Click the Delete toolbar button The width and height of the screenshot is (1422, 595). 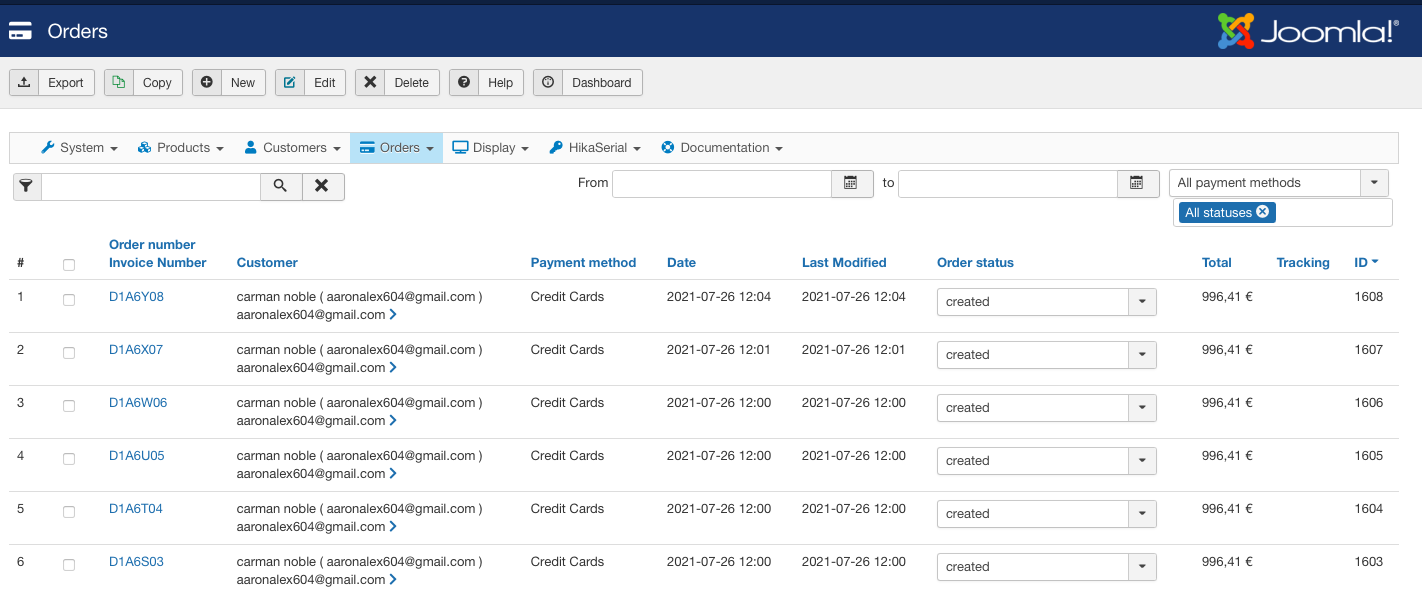397,82
